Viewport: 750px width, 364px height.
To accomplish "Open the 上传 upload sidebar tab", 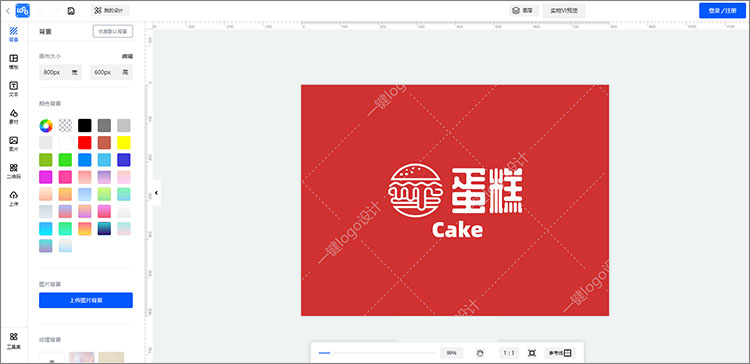I will tap(14, 198).
